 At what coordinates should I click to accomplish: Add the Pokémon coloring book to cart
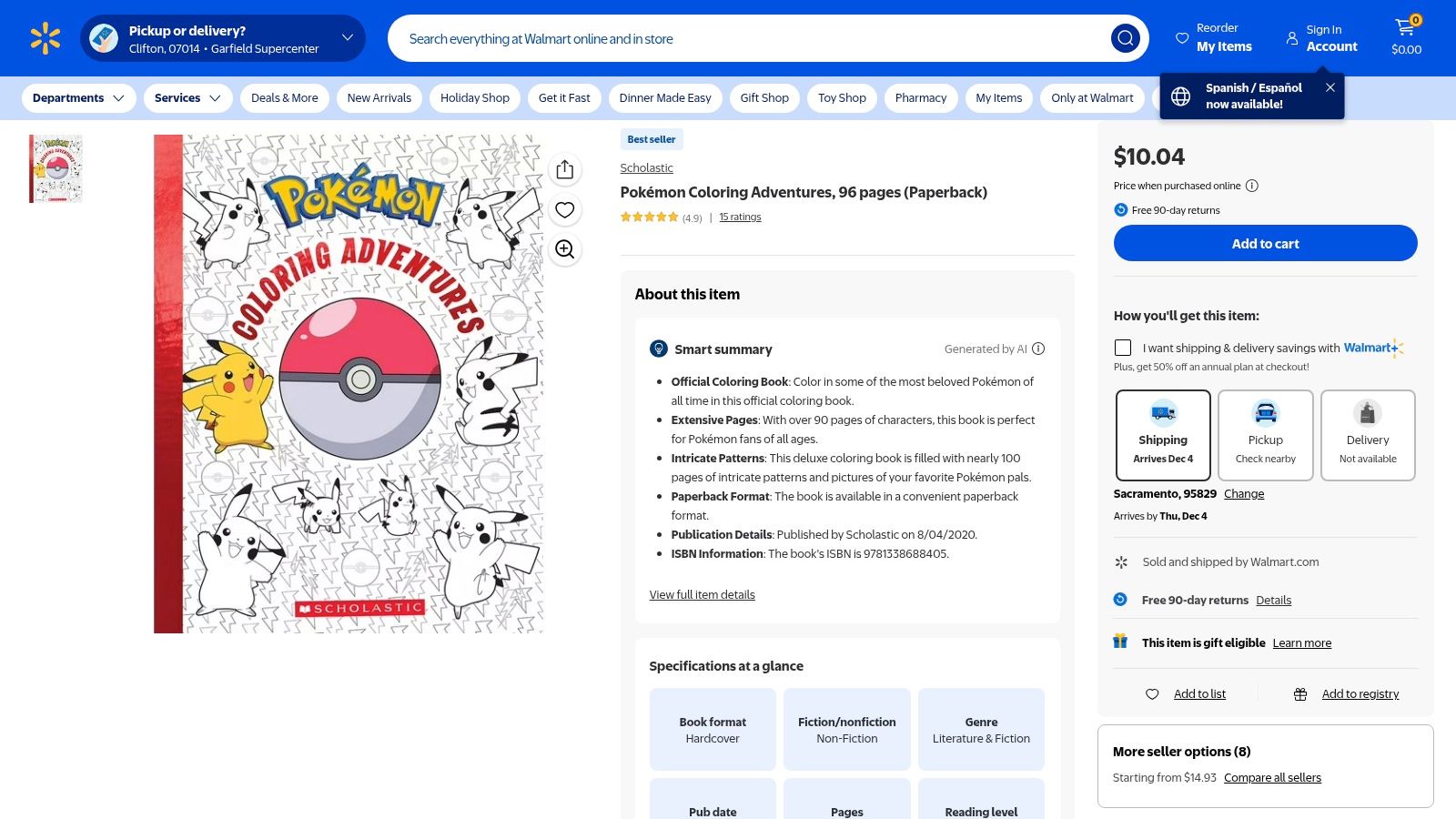click(x=1265, y=243)
